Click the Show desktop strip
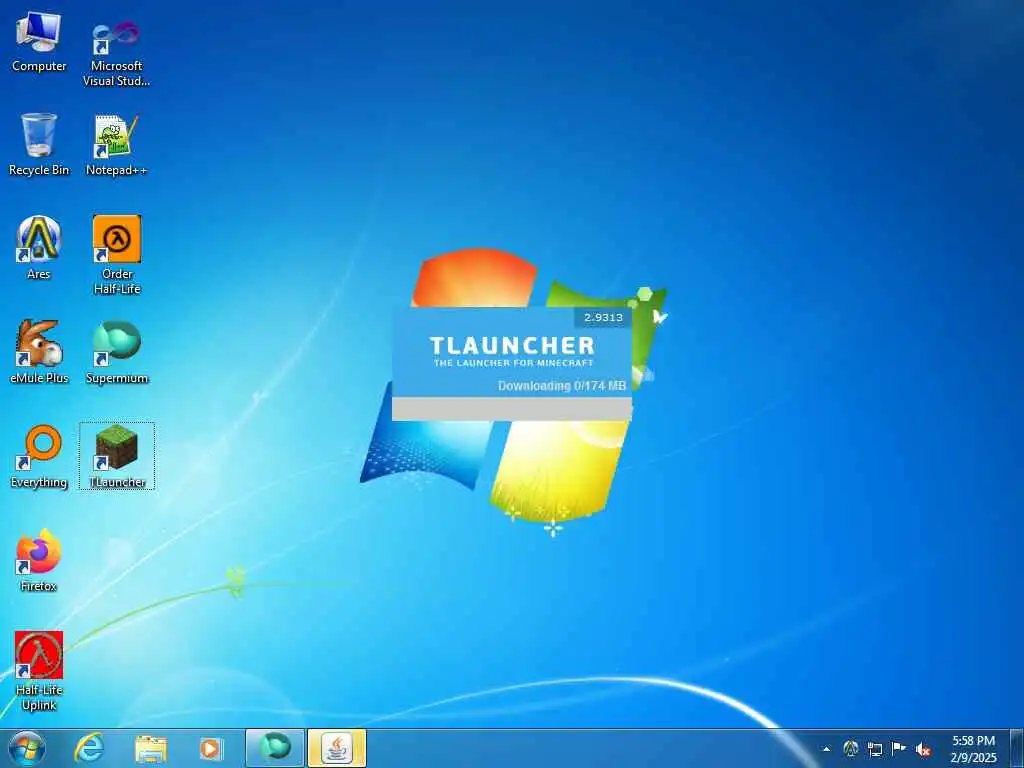 click(x=1016, y=748)
